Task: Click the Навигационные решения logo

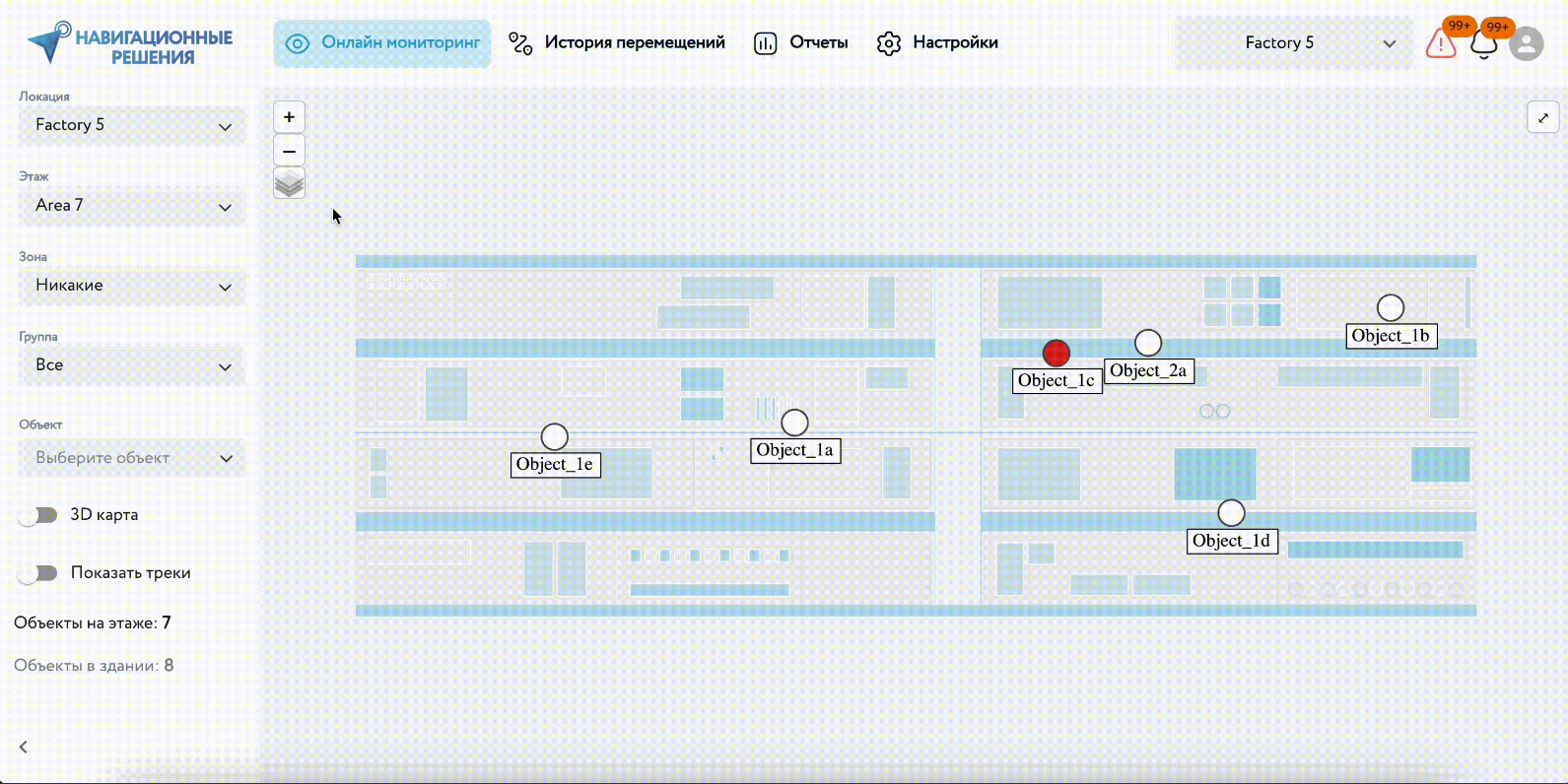Action: pyautogui.click(x=130, y=44)
